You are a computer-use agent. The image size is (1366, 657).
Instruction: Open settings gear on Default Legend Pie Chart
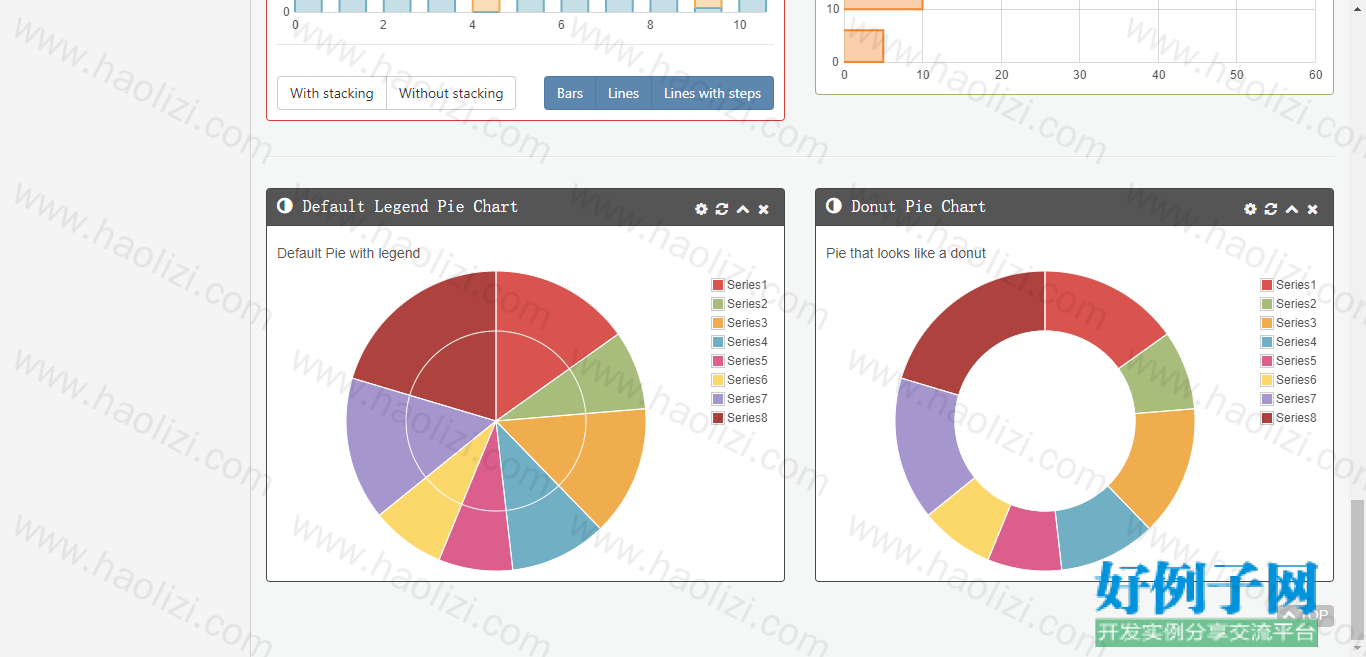point(701,209)
